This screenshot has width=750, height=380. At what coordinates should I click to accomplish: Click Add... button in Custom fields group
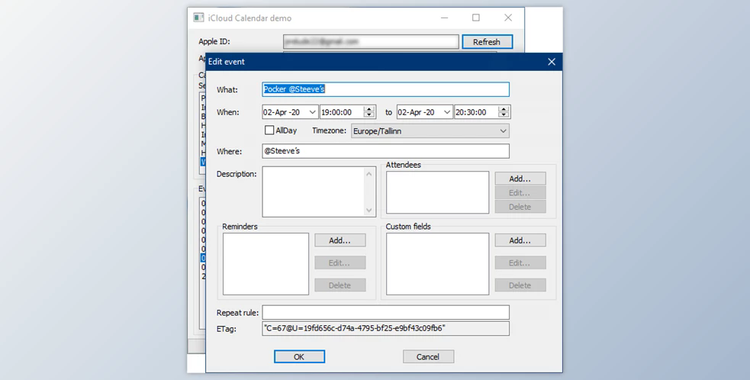click(x=520, y=240)
